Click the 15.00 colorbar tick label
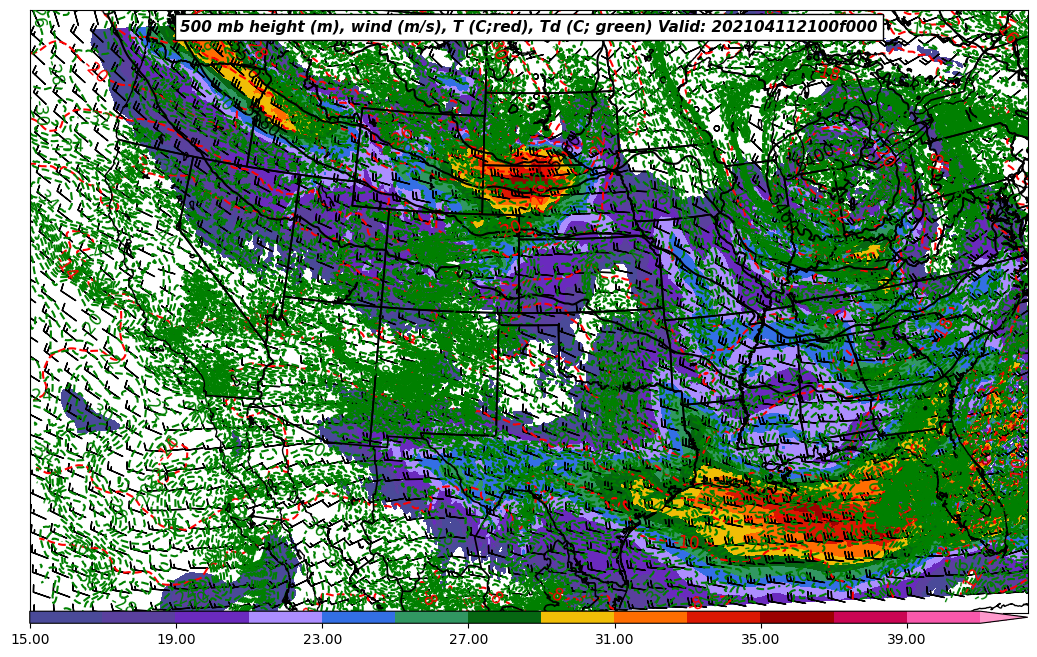 30,638
